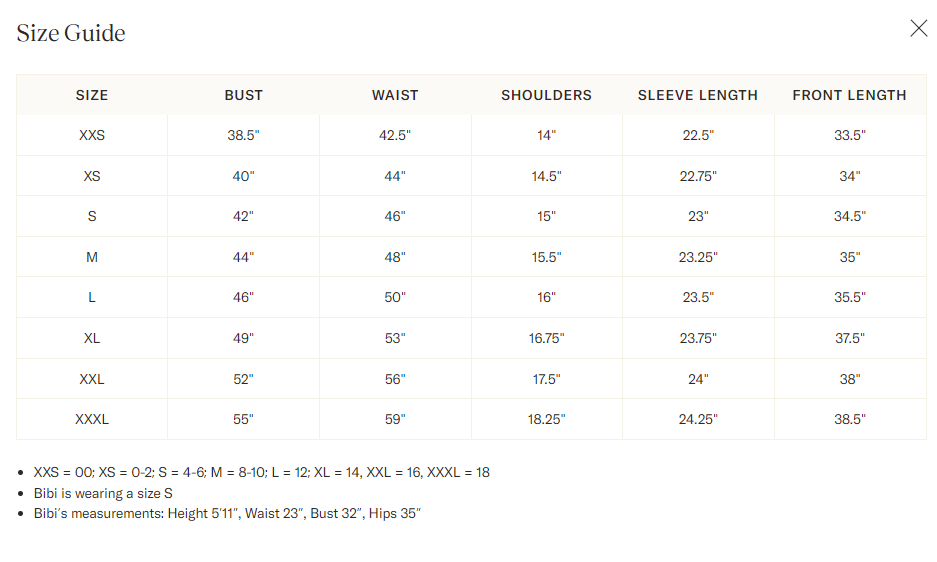Select the L size row label

point(92,297)
